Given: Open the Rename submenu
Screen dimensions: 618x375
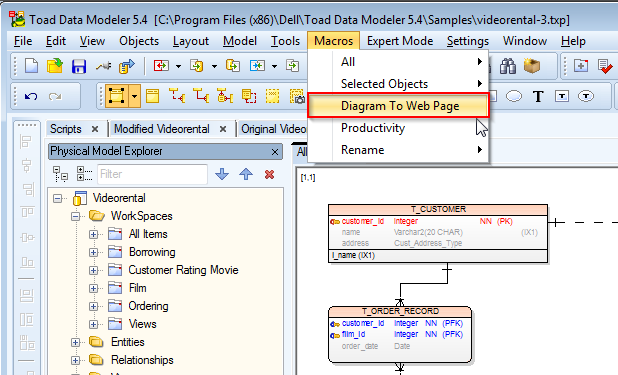Looking at the screenshot, I should pyautogui.click(x=399, y=150).
